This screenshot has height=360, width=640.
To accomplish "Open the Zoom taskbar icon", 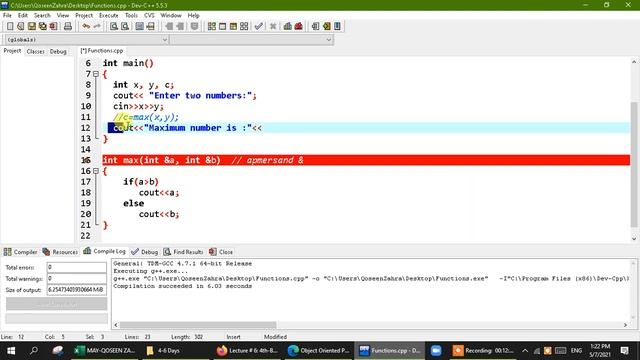I will [x=436, y=351].
